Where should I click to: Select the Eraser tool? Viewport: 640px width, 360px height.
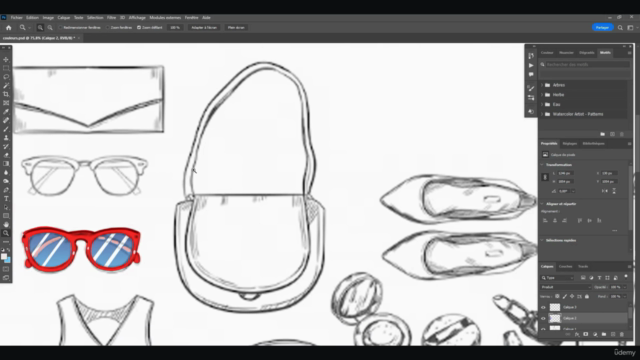tap(6, 155)
